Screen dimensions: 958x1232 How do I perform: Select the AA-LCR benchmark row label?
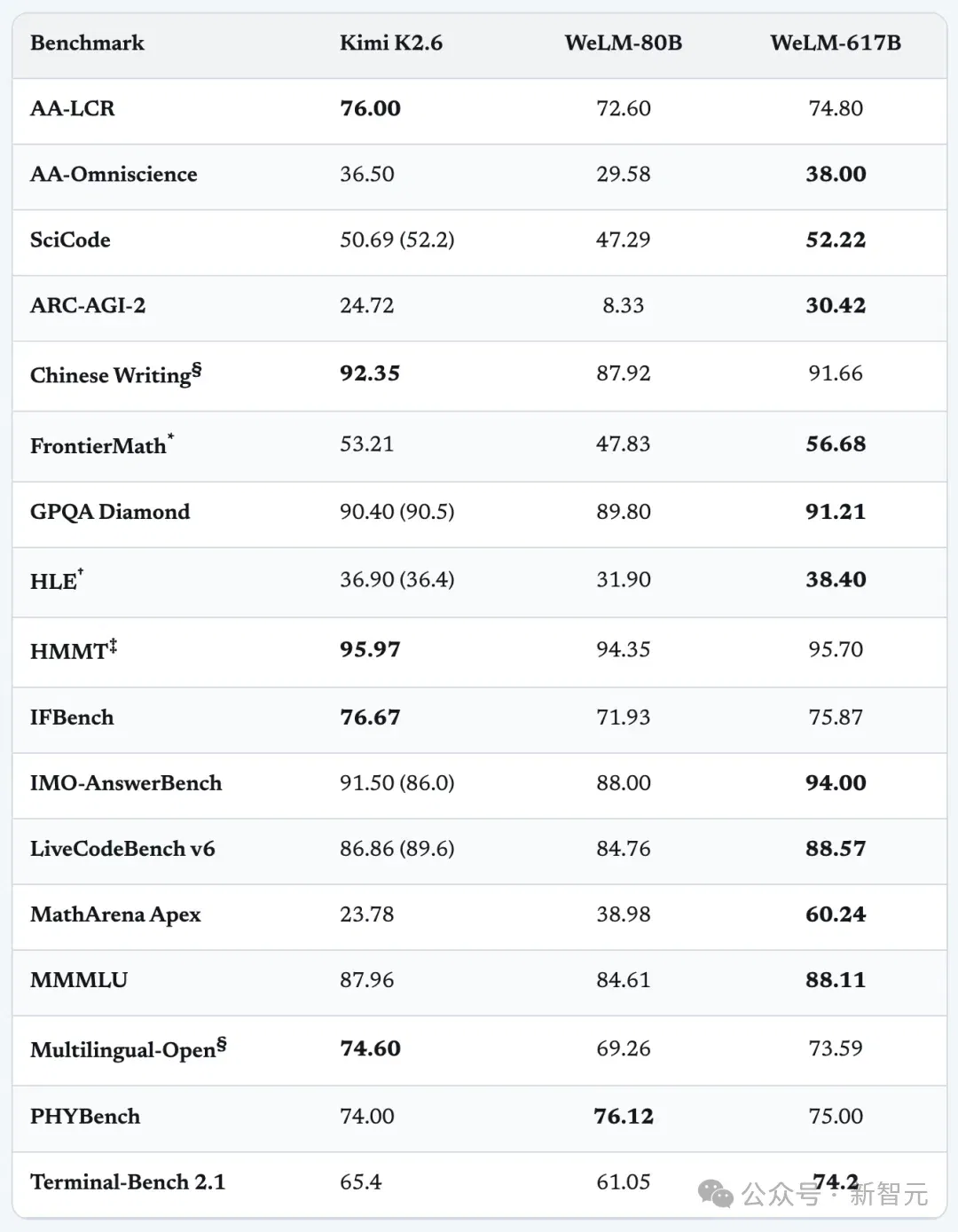click(x=73, y=108)
